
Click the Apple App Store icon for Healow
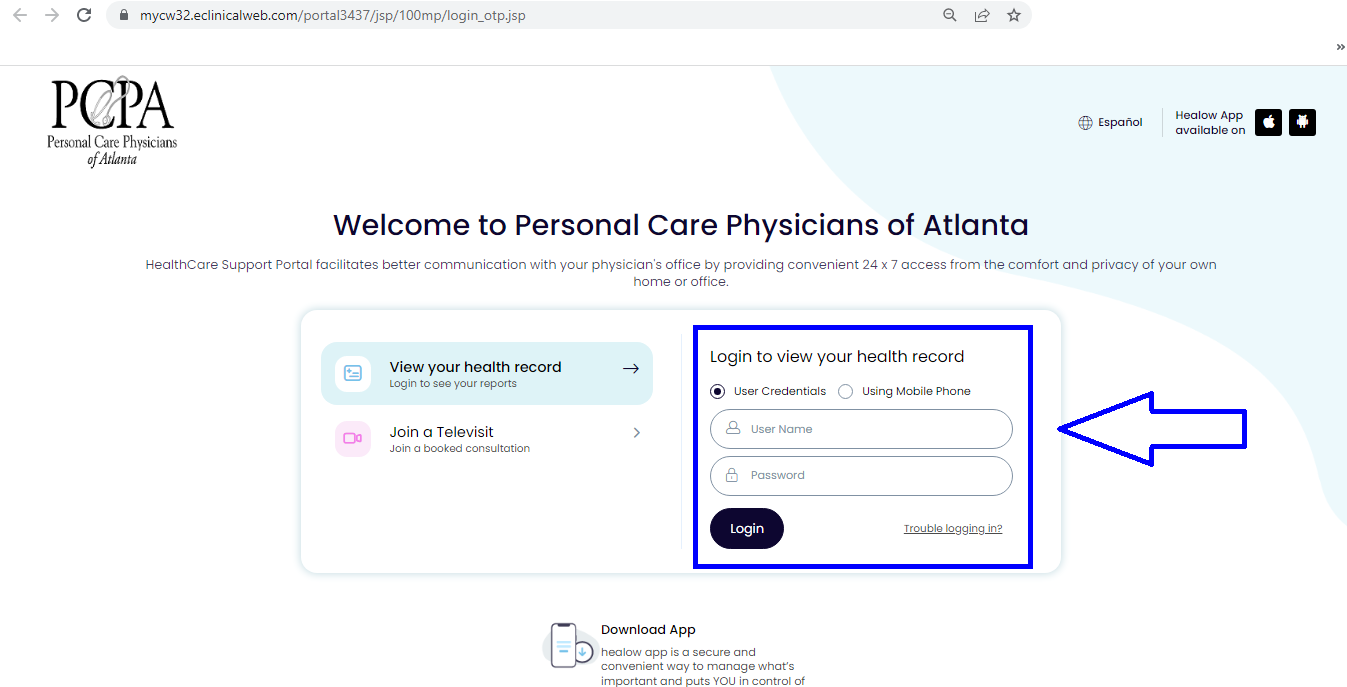(x=1268, y=122)
